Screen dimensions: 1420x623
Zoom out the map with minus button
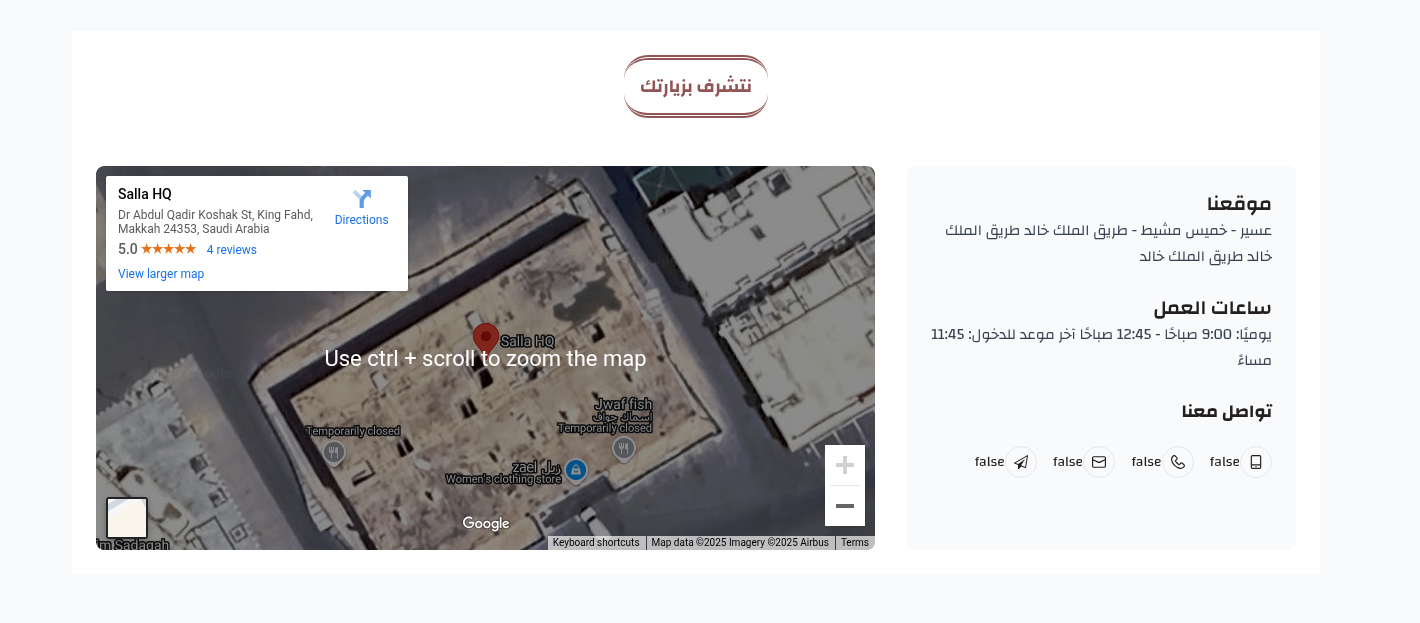(845, 506)
